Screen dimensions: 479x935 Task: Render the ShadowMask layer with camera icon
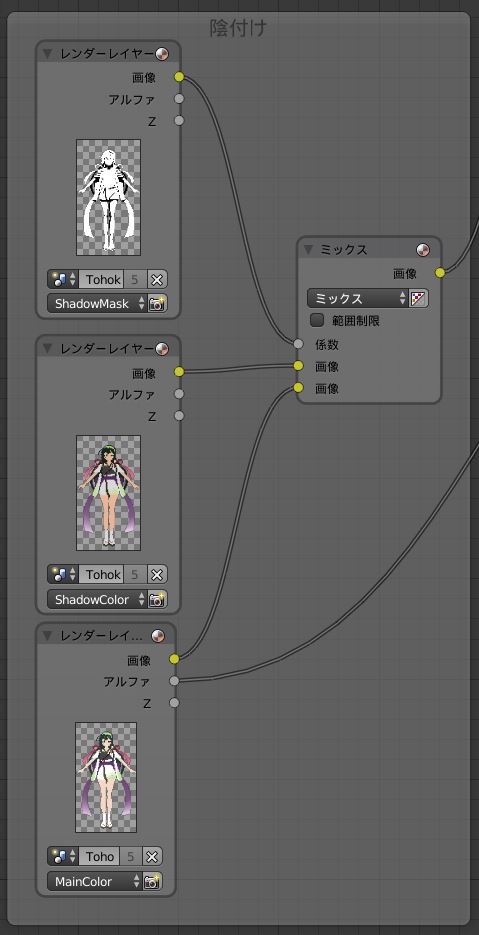pos(157,304)
